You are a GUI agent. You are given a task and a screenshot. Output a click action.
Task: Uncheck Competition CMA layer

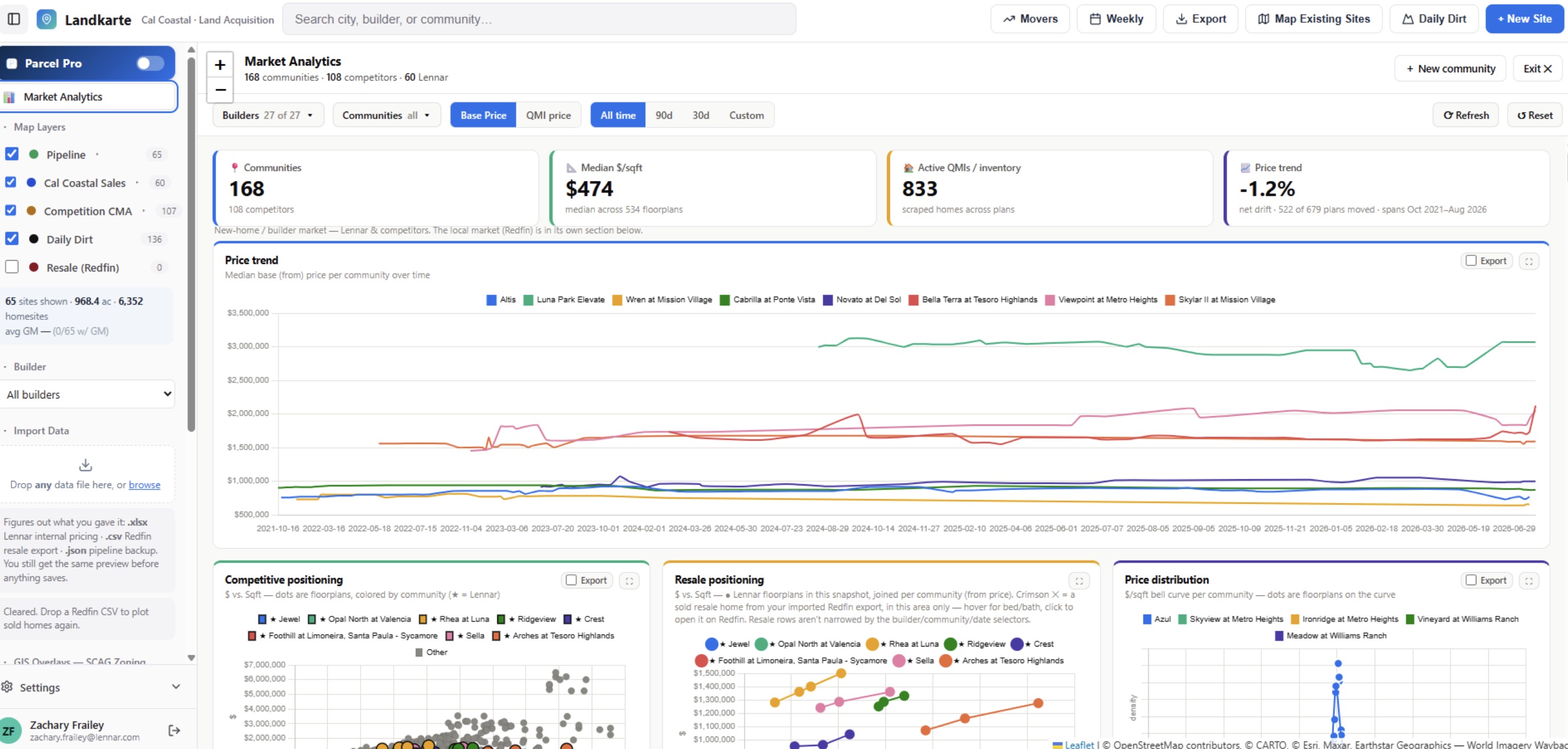click(x=11, y=211)
